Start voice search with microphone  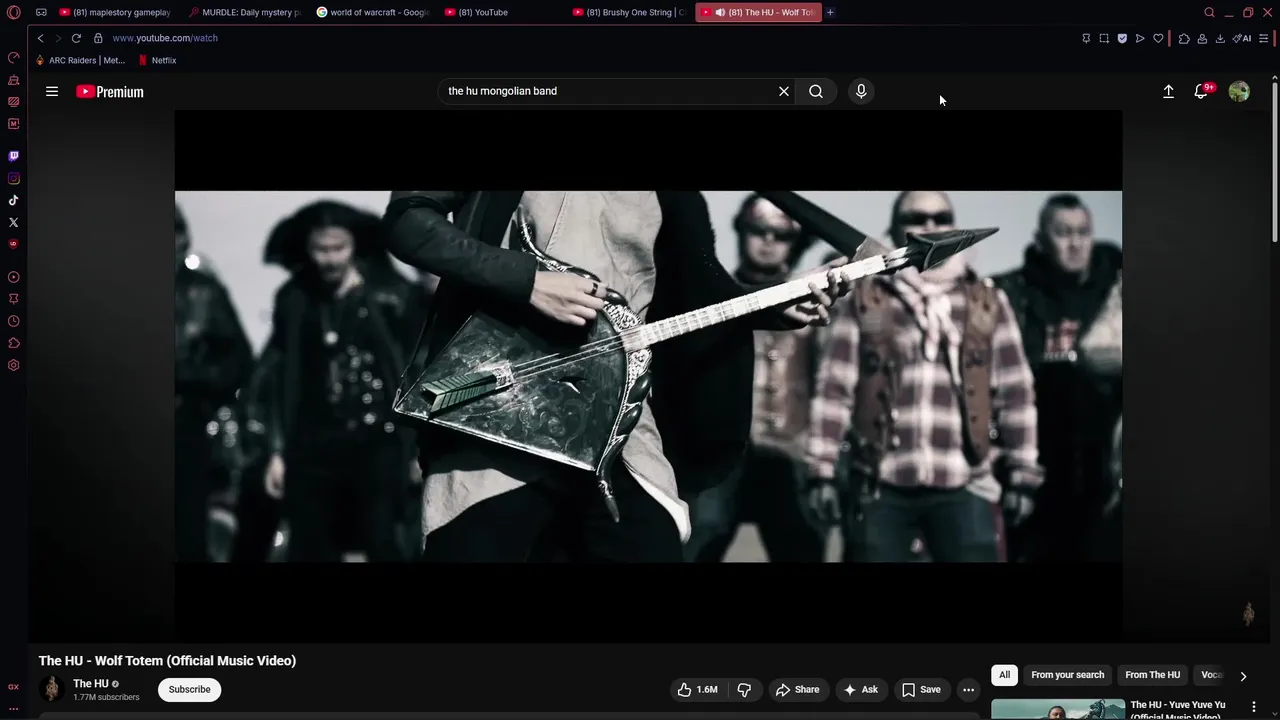pyautogui.click(x=861, y=91)
